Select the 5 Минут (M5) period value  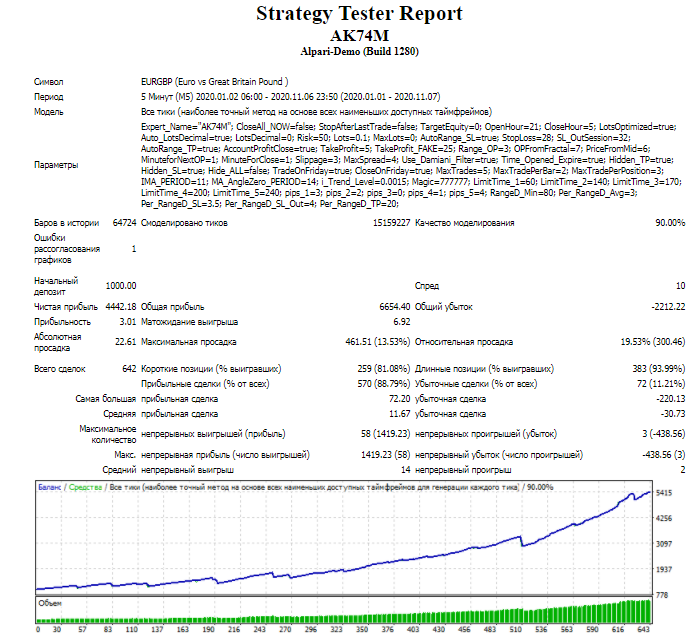(x=290, y=97)
